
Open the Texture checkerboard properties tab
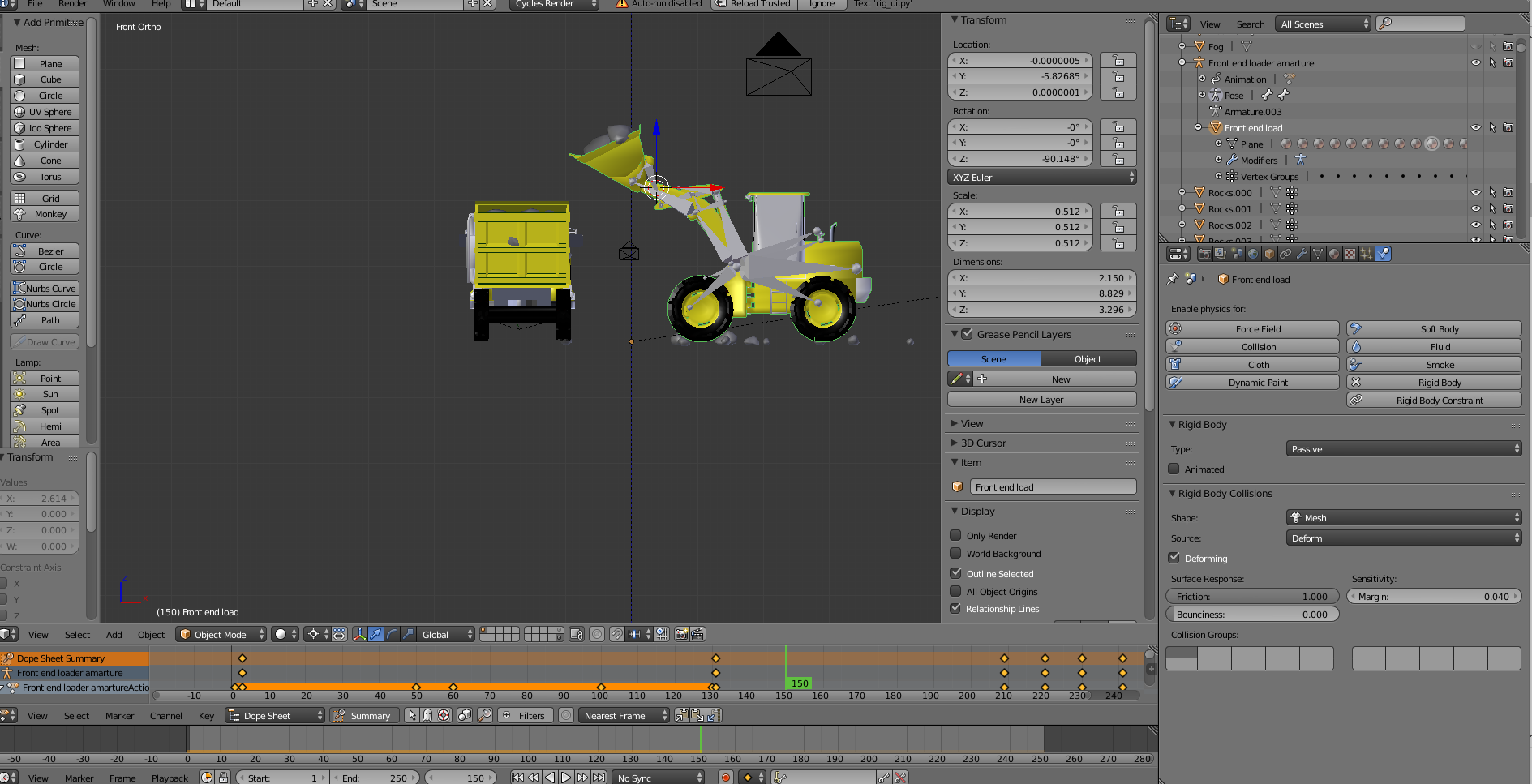click(1350, 254)
